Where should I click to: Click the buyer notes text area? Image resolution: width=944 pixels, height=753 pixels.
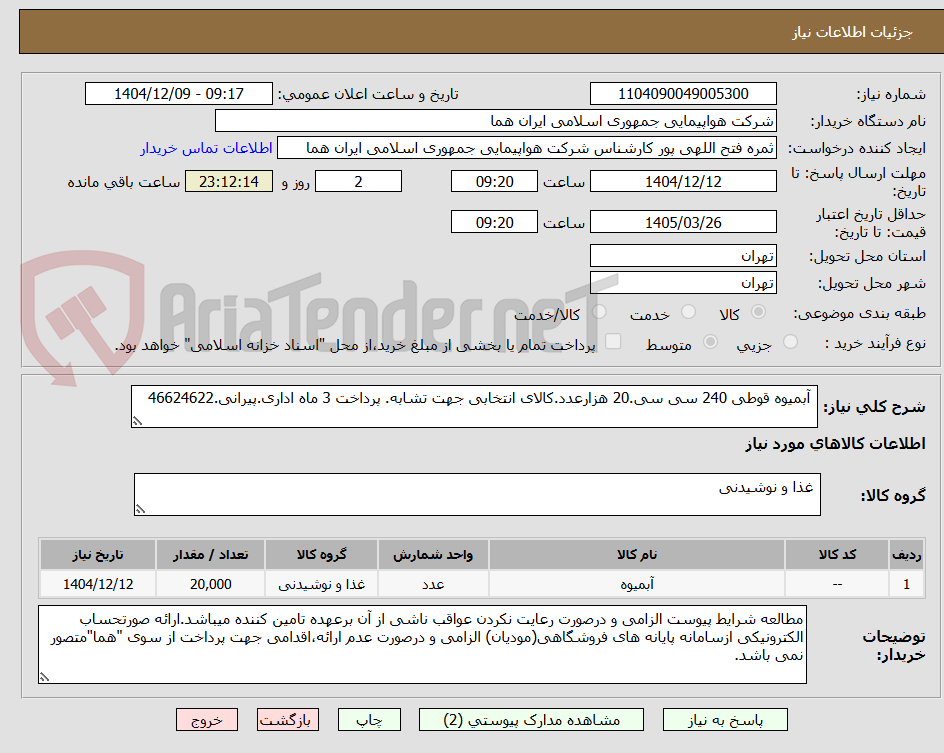click(x=422, y=645)
